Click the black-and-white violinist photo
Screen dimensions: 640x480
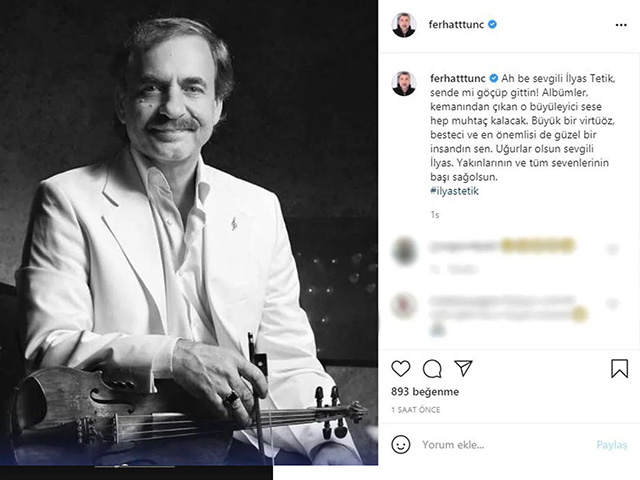pos(189,240)
